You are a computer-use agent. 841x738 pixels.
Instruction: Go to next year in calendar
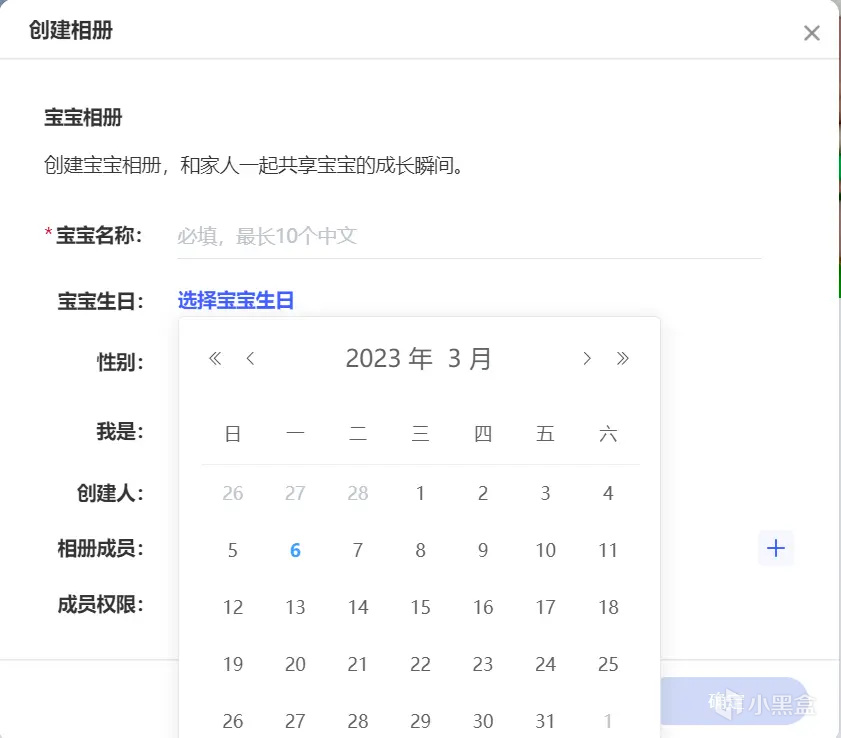[622, 358]
